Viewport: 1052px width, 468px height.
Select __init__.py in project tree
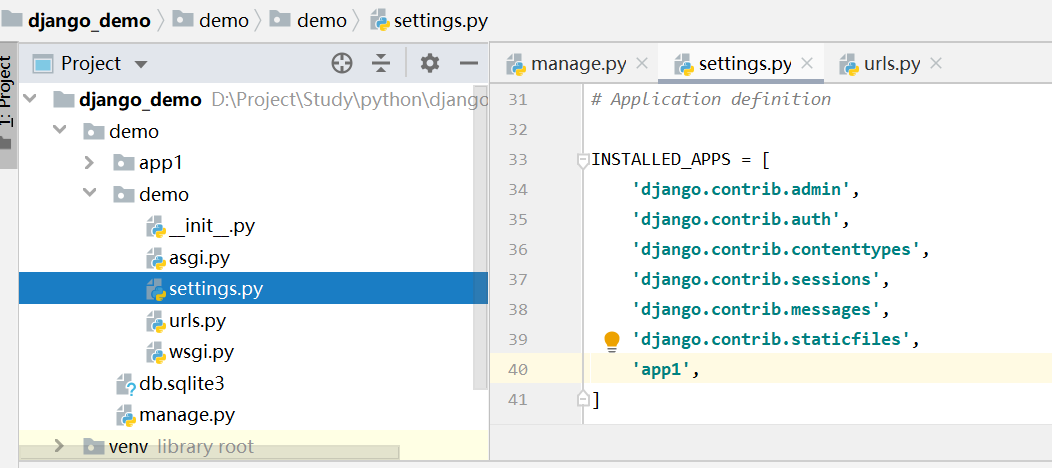tap(212, 226)
